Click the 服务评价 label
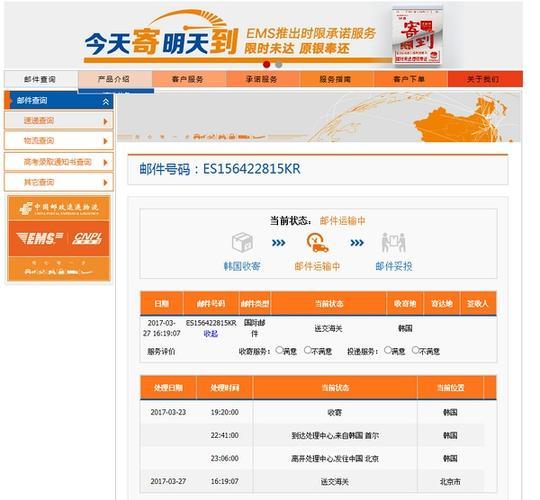This screenshot has height=500, width=540. pos(161,352)
